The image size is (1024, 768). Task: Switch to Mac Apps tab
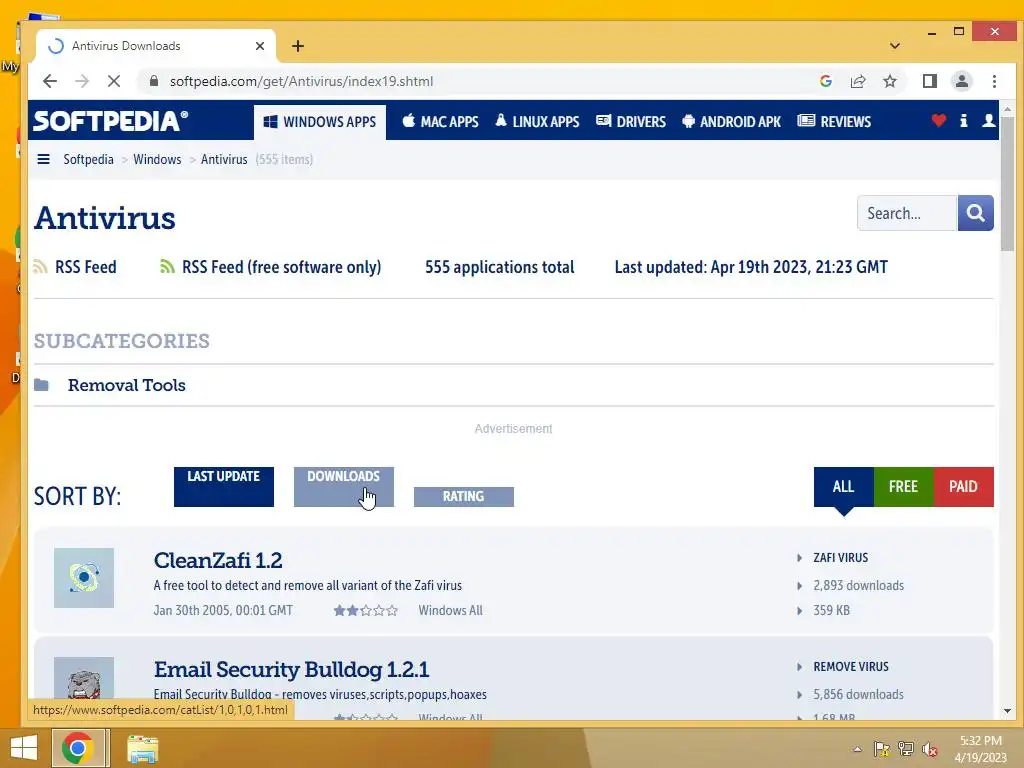[x=440, y=121]
